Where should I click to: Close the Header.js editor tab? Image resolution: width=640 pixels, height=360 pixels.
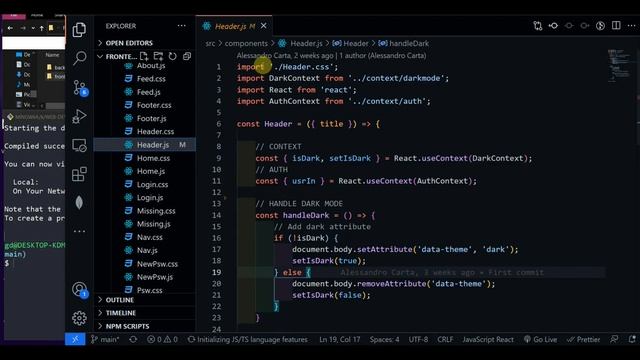264,26
